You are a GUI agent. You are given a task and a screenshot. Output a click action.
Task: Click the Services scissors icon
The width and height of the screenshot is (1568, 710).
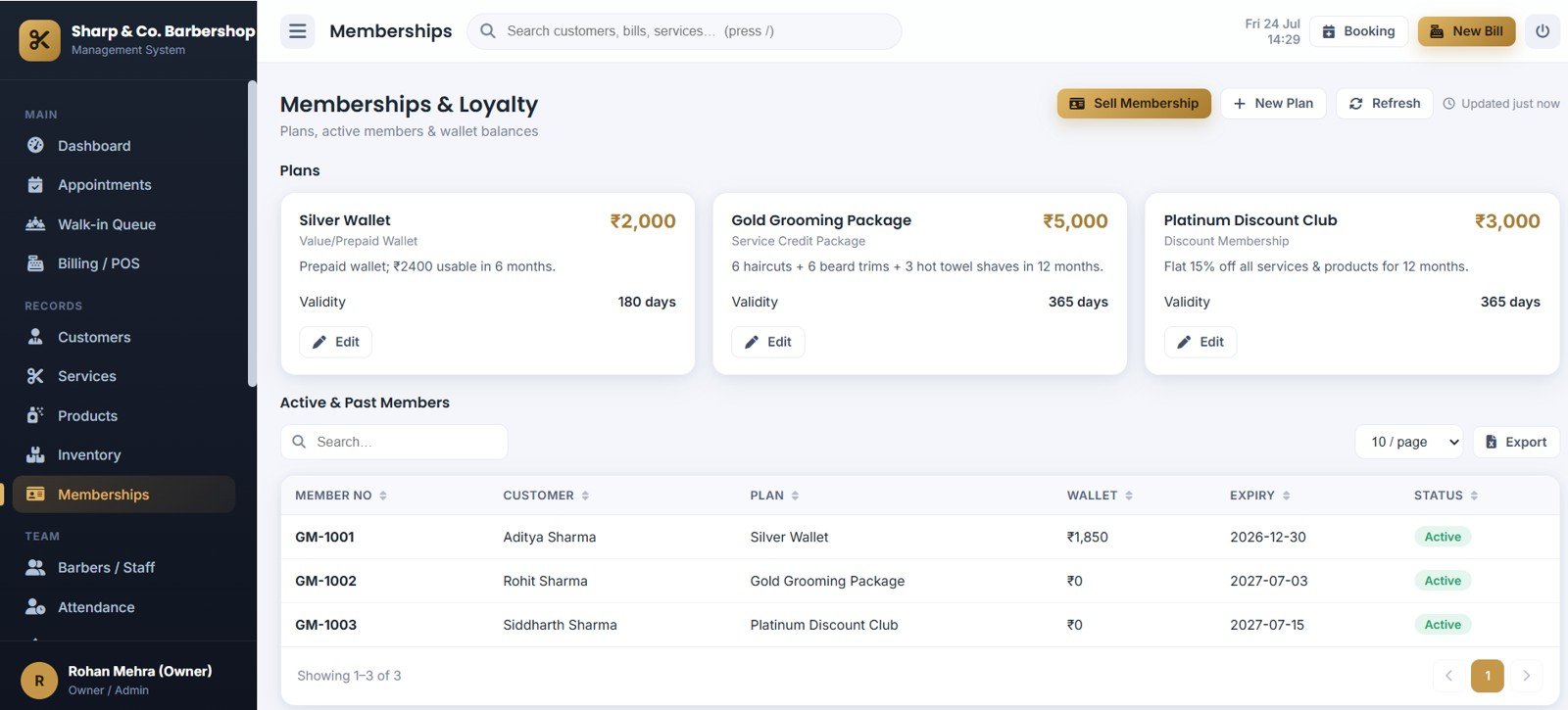(35, 376)
